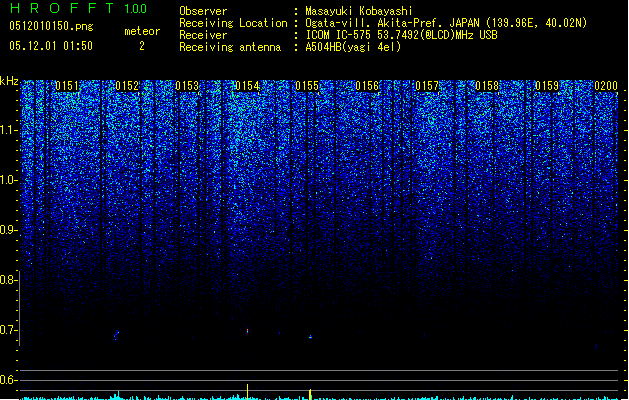Click the Observer label
This screenshot has width=629, height=400.
pos(203,11)
